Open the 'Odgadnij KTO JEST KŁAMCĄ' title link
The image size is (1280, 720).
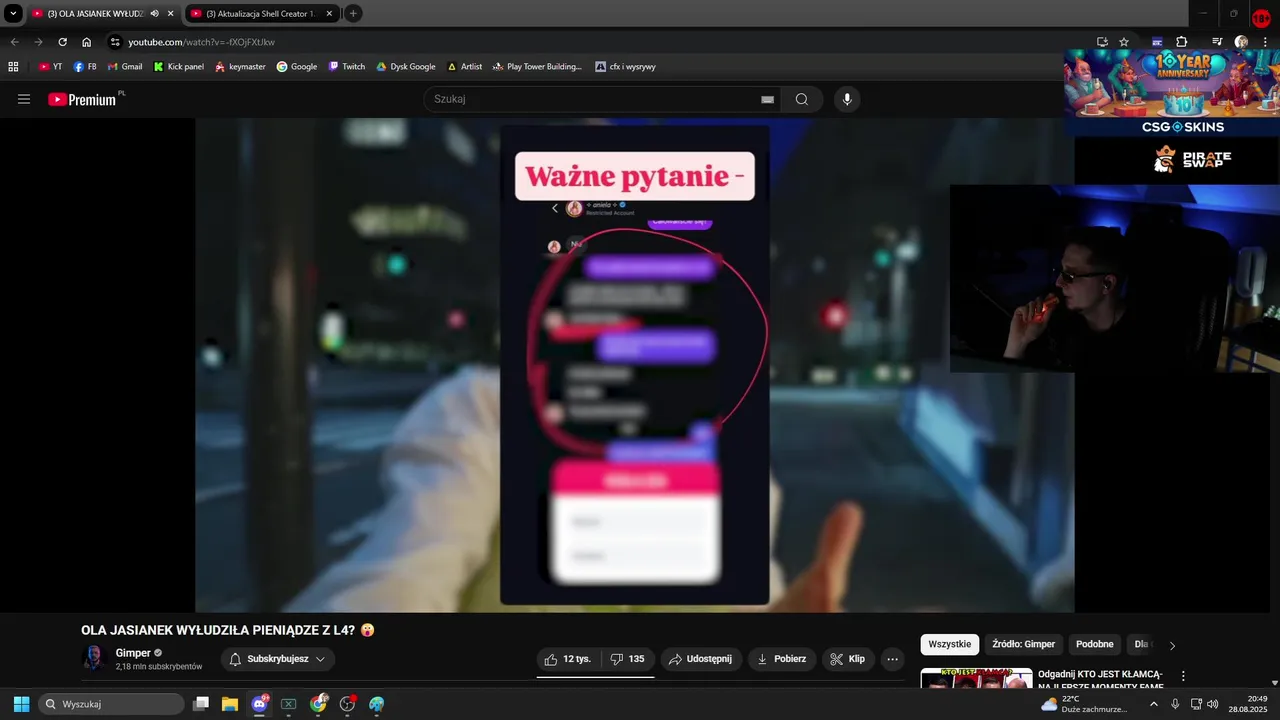tap(1100, 680)
